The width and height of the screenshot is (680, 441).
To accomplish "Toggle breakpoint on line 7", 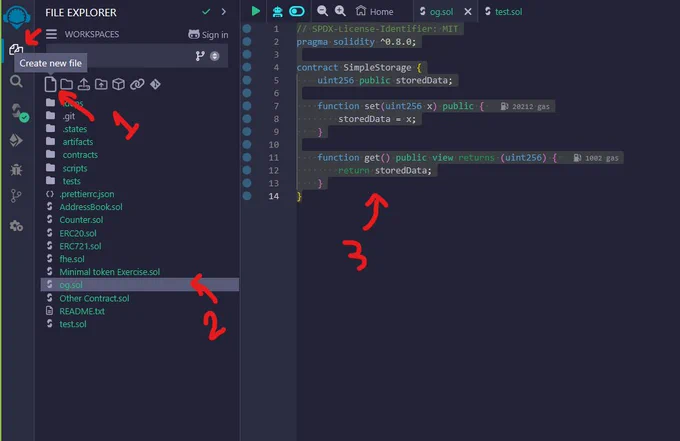I will click(247, 106).
